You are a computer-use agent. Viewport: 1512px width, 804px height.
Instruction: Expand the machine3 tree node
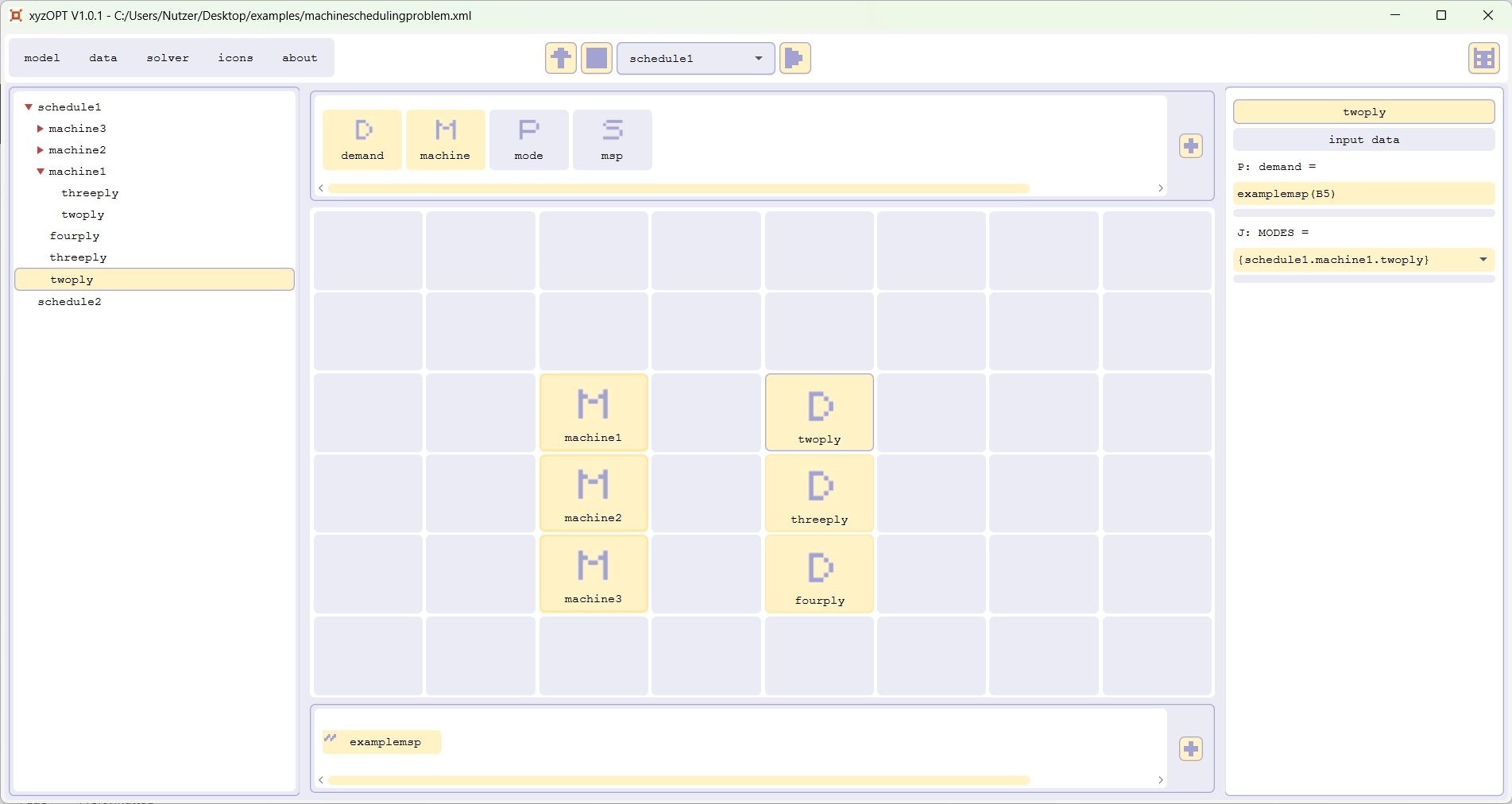[x=41, y=129]
